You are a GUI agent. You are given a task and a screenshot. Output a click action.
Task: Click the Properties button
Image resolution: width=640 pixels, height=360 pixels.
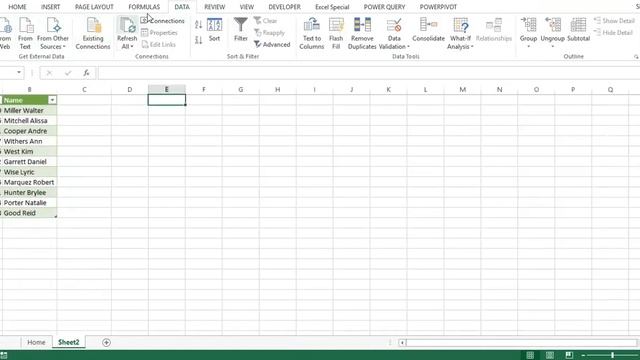pos(159,33)
